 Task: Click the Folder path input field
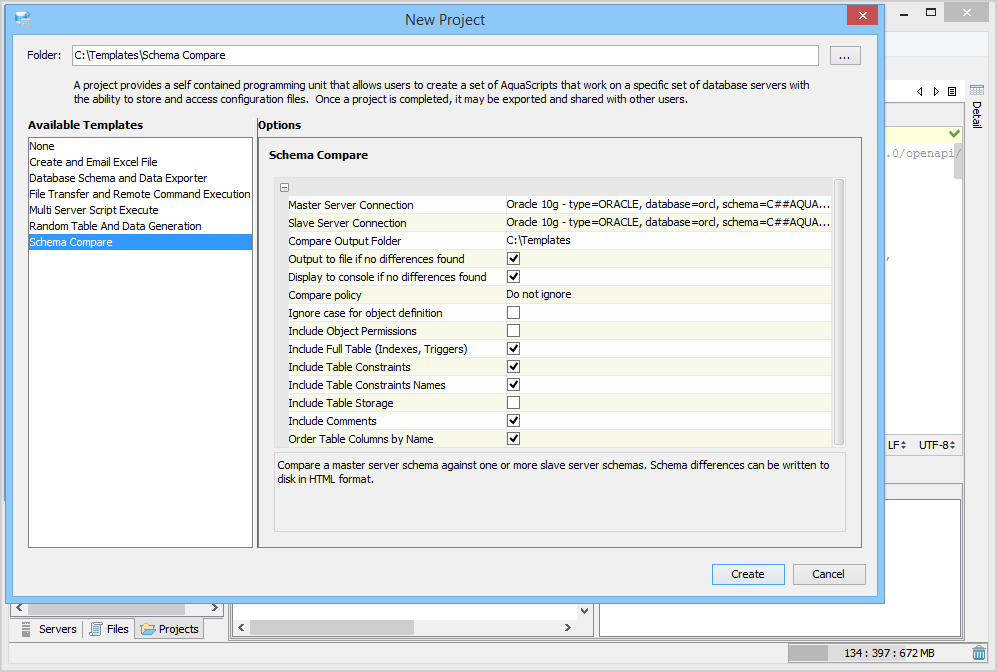[x=444, y=56]
